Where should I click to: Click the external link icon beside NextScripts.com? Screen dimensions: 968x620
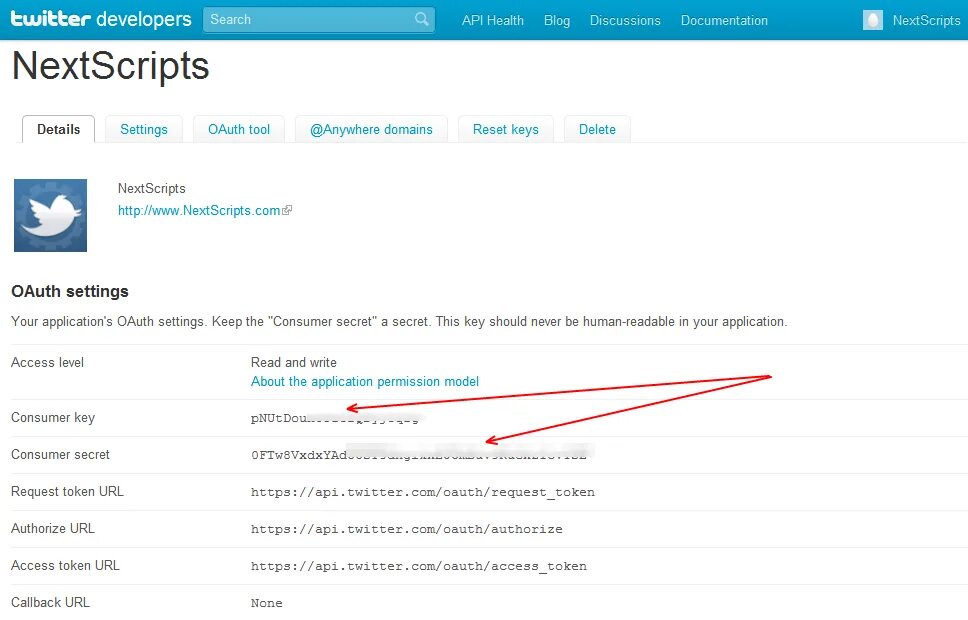[x=287, y=211]
